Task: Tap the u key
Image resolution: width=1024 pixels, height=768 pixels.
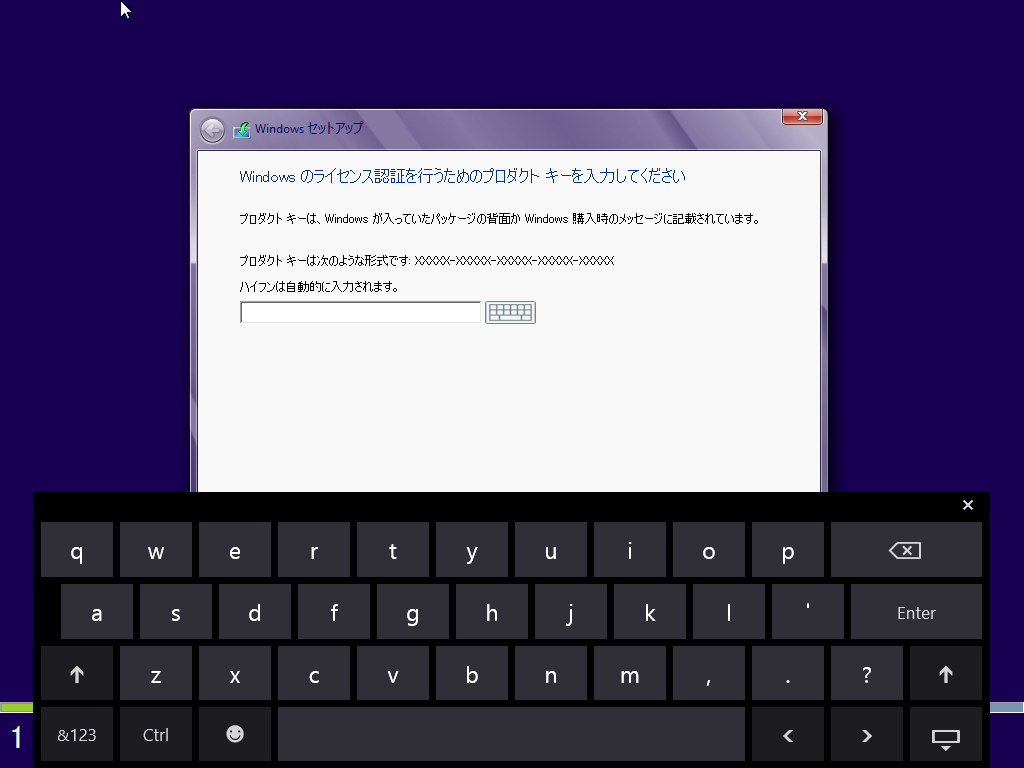Action: point(551,550)
